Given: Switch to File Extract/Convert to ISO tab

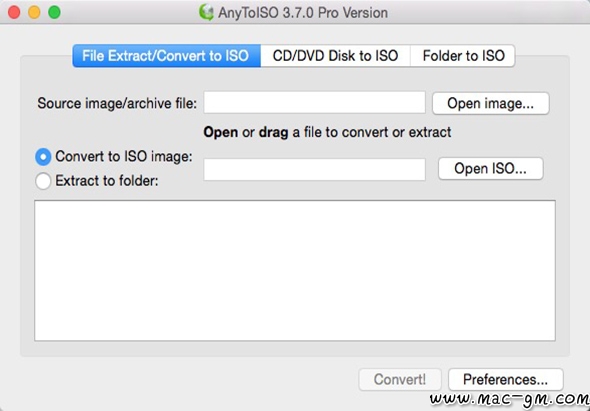Looking at the screenshot, I should pos(166,56).
